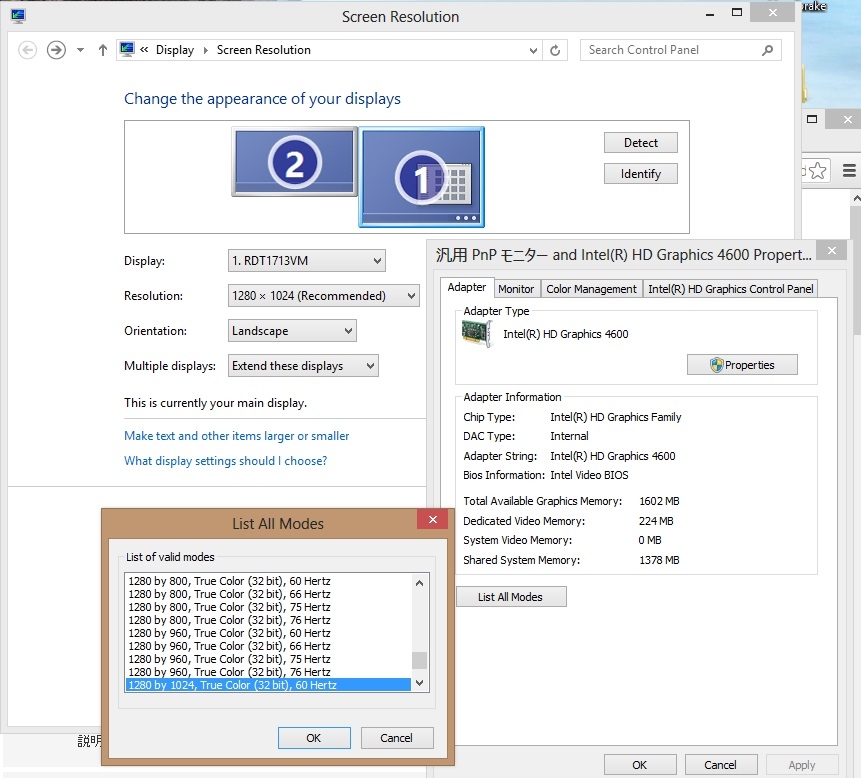Click the search magnifier icon
This screenshot has width=861, height=778.
tap(768, 50)
